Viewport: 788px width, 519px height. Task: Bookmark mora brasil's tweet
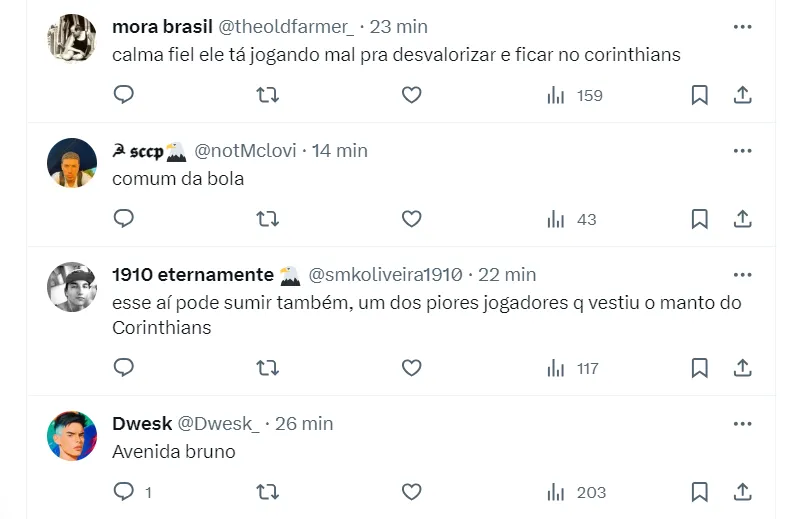[700, 95]
